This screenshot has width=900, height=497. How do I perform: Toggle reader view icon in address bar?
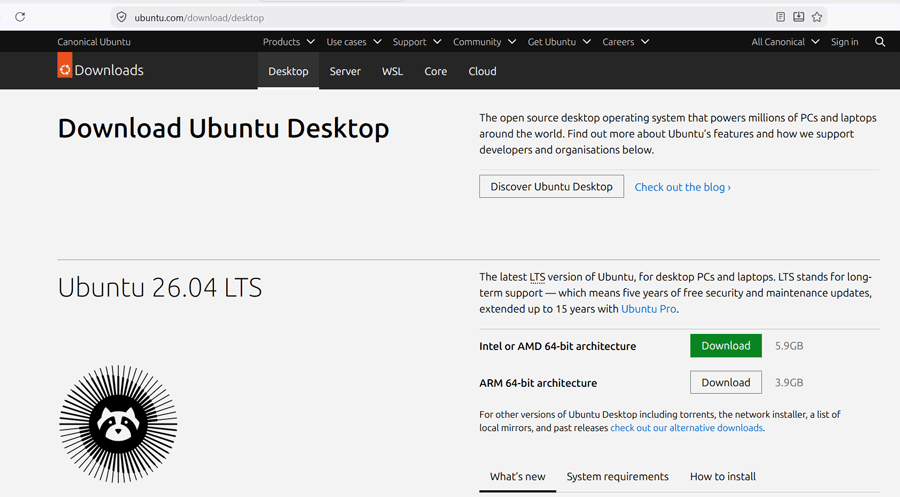tap(780, 17)
